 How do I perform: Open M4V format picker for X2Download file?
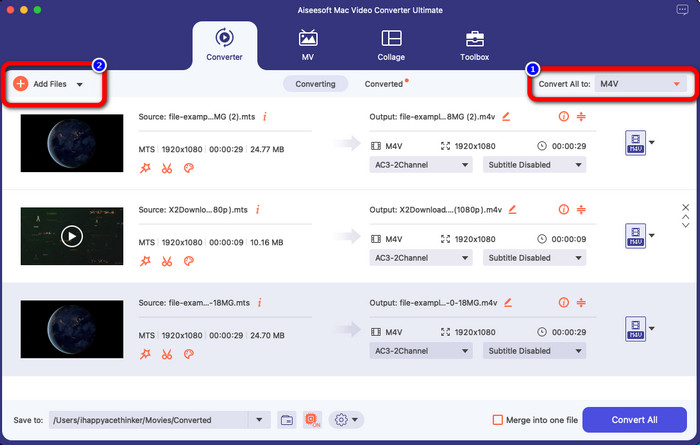pos(639,236)
